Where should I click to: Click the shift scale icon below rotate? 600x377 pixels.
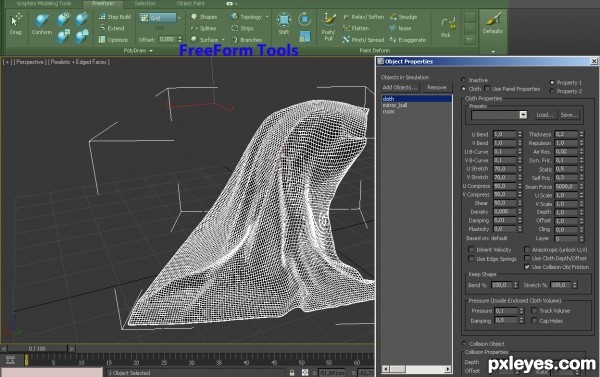click(305, 37)
